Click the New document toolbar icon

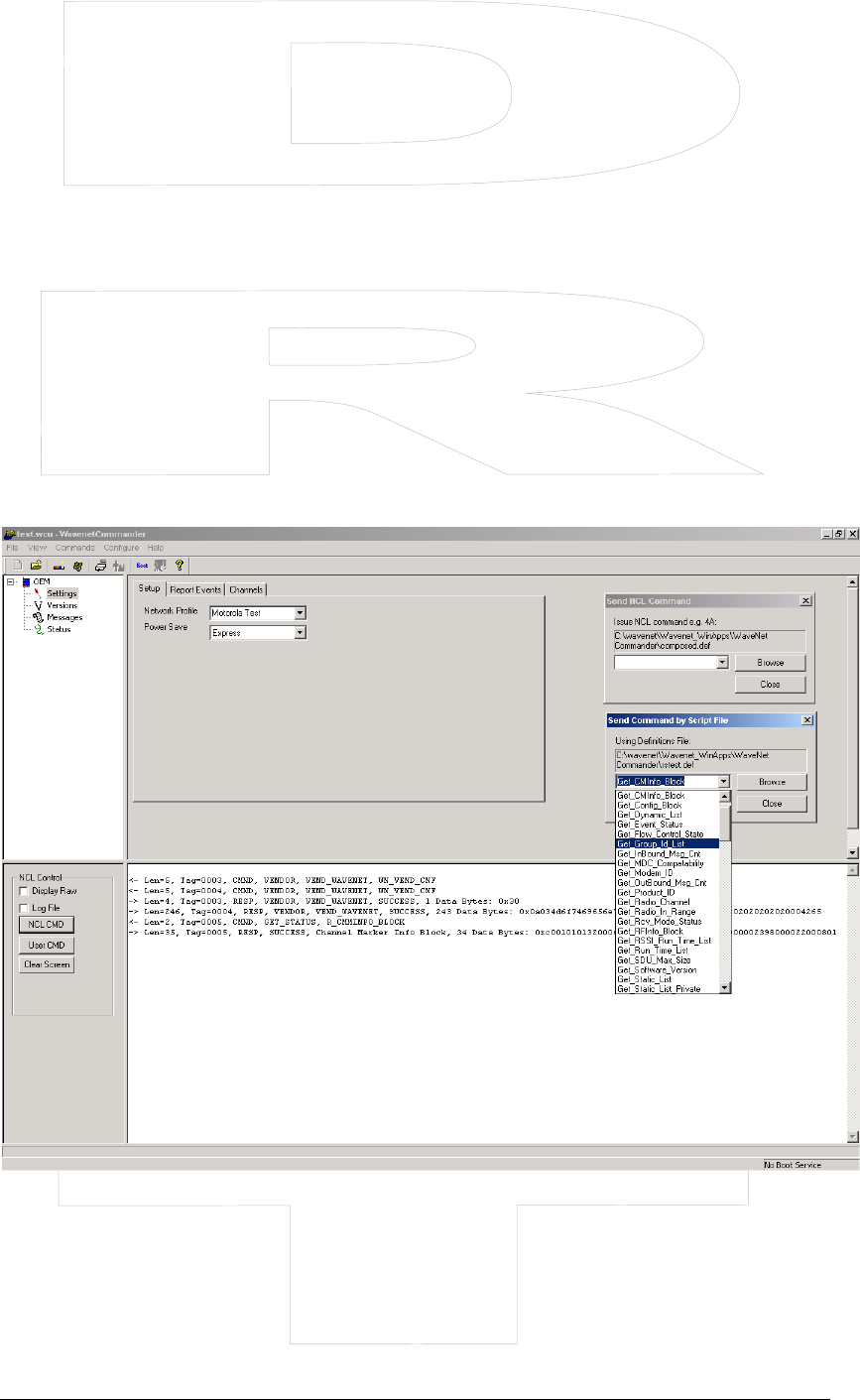16,565
